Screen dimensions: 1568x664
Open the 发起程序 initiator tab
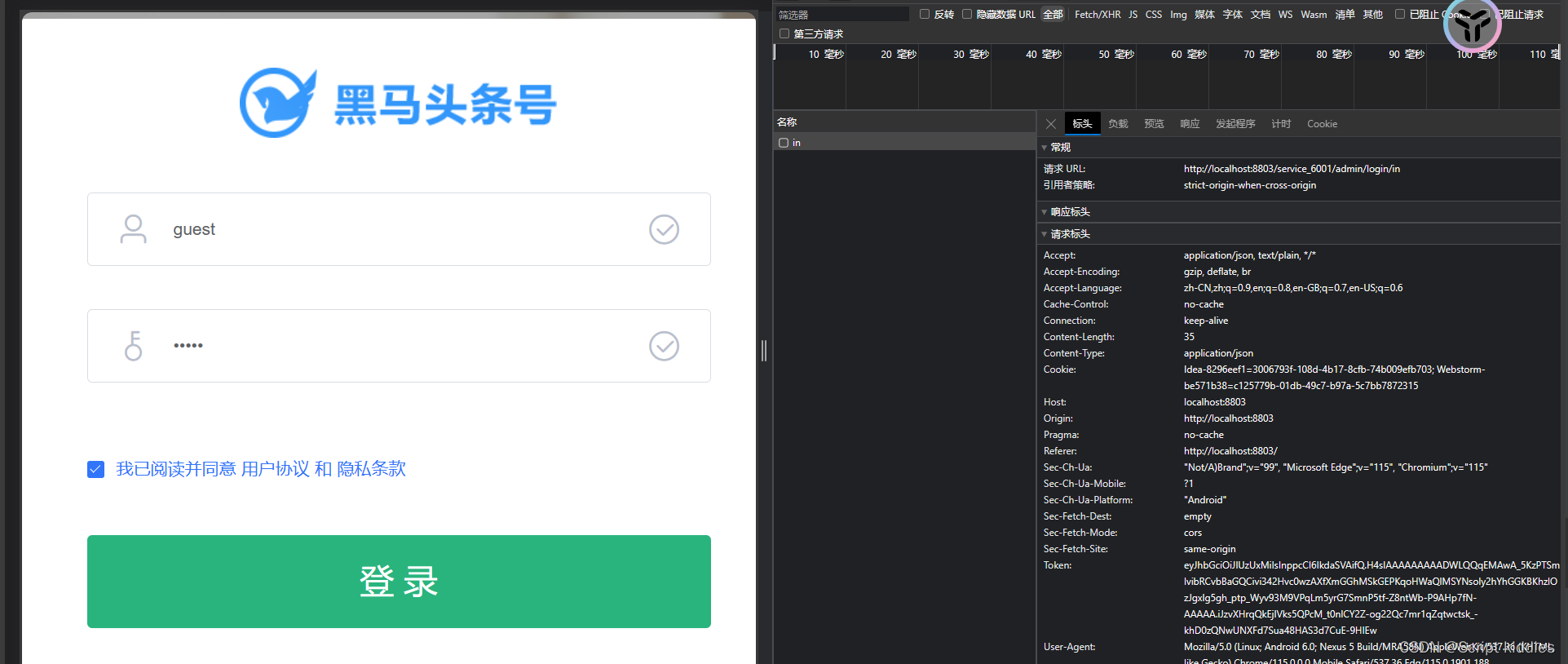coord(1235,124)
